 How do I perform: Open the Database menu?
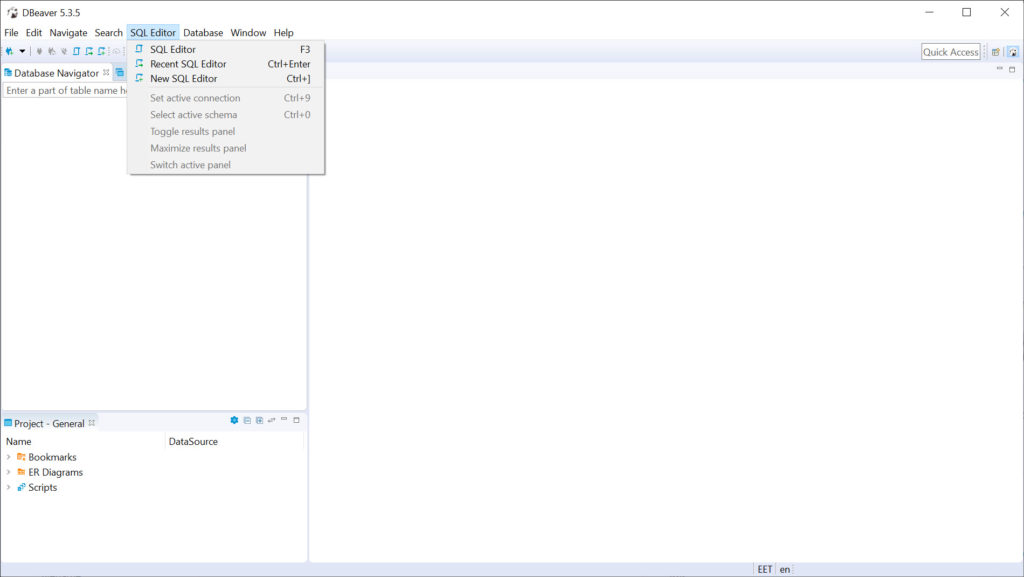coord(203,33)
